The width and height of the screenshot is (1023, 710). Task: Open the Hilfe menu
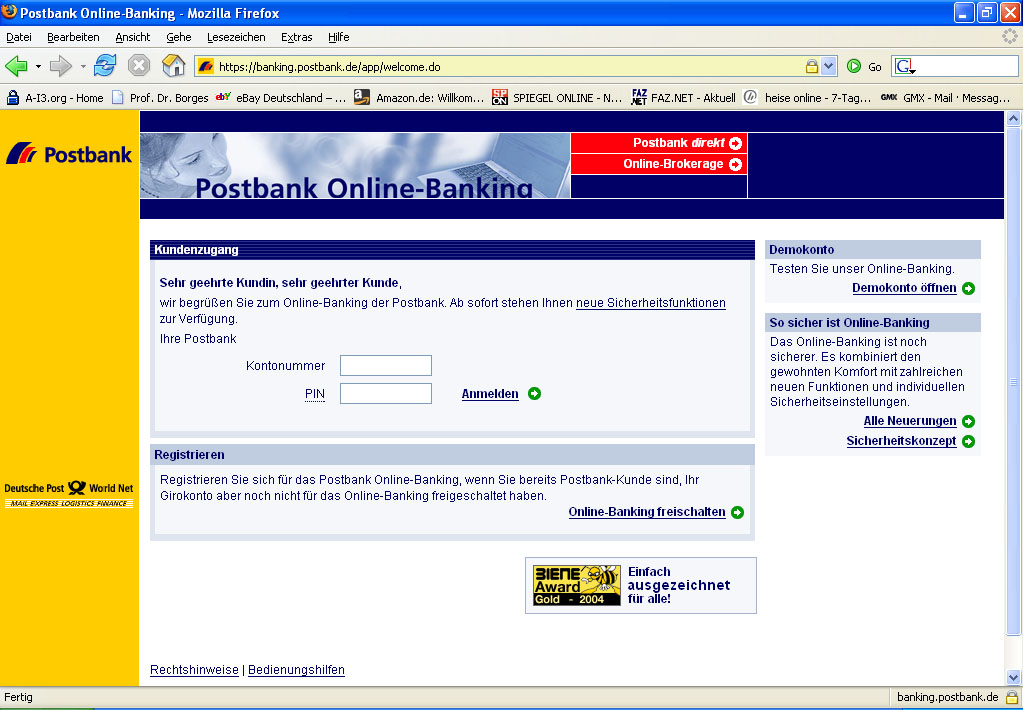339,37
